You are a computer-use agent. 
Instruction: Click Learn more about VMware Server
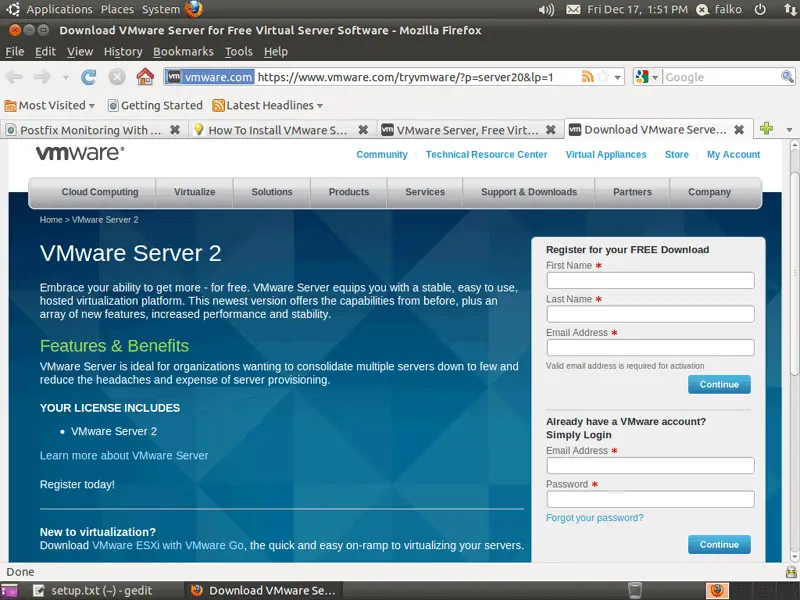(x=124, y=455)
